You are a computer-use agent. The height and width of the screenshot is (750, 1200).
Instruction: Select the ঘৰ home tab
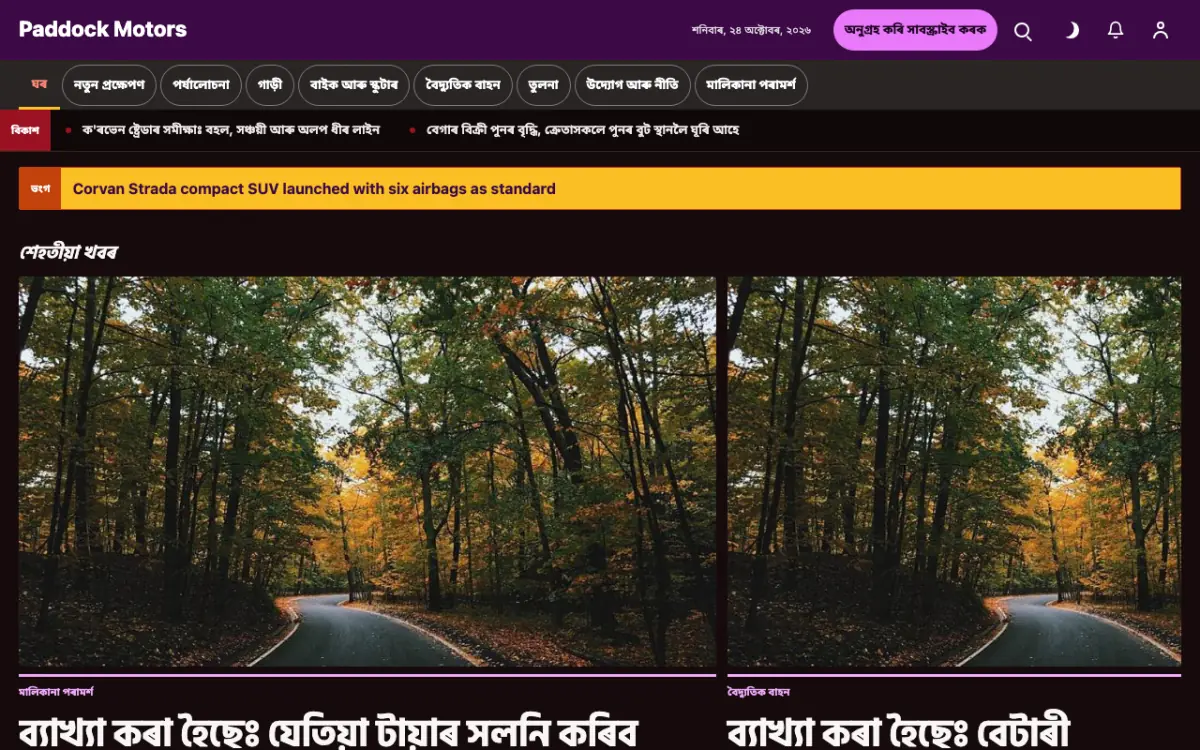pos(39,84)
